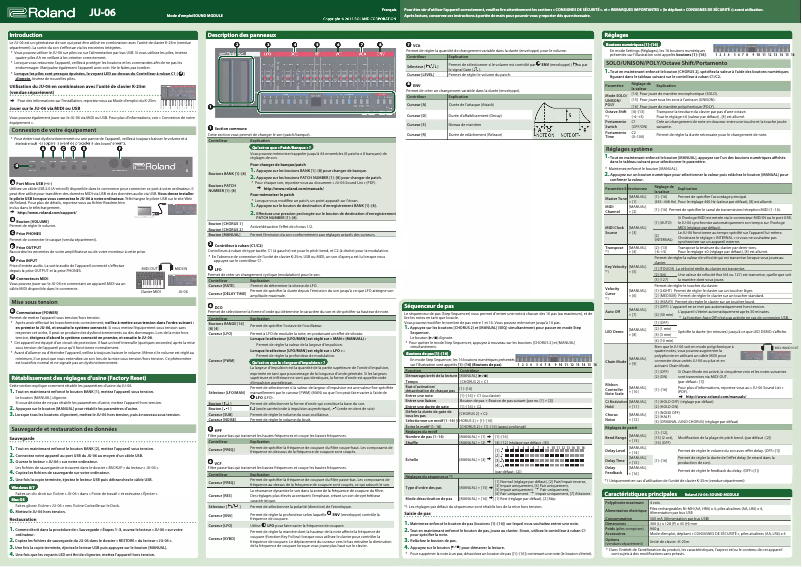This screenshot has width=802, height=567.
Task: Click the 'largeur d'impulsion' green badge
Action: click(x=288, y=362)
